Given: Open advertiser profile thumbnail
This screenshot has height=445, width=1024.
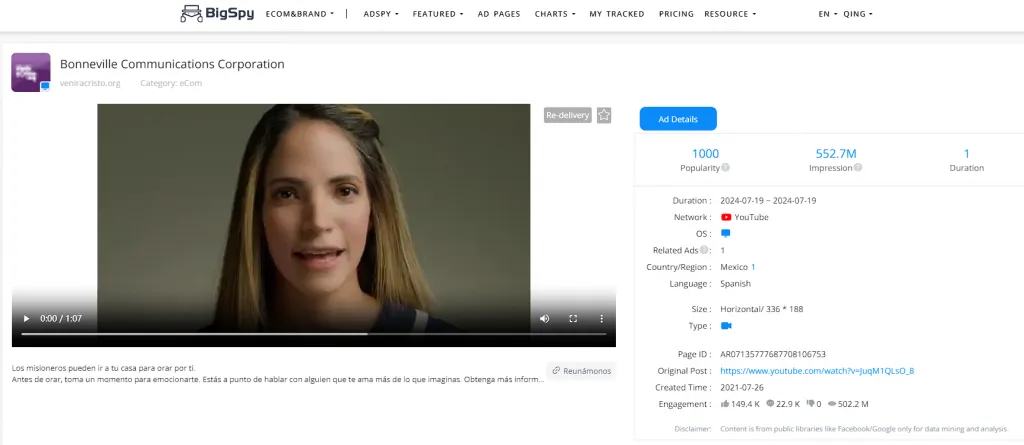Looking at the screenshot, I should click(30, 72).
